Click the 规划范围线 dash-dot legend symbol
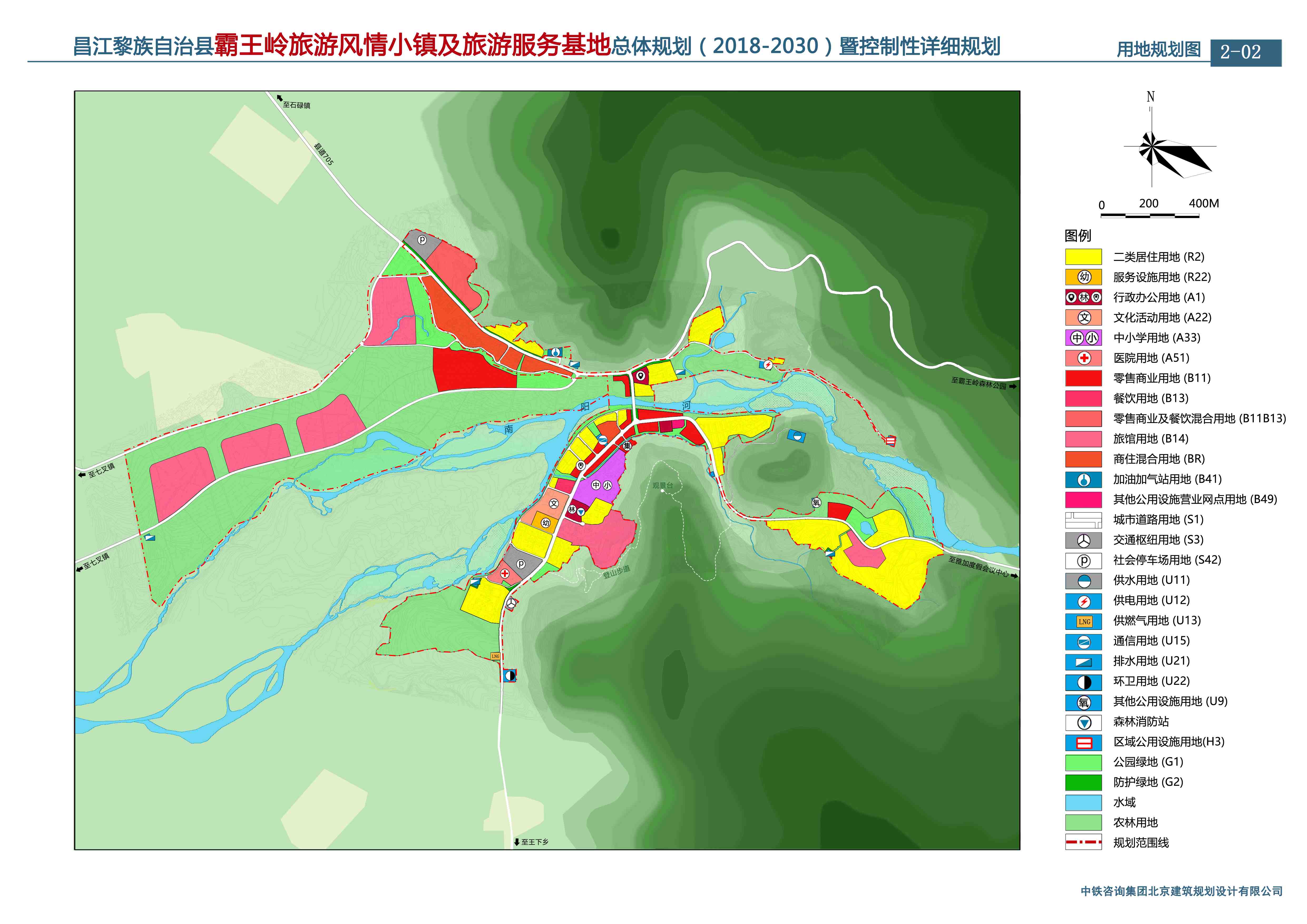 [1084, 843]
